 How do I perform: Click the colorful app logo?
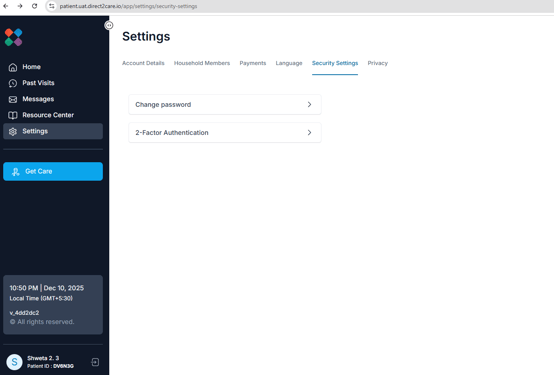pyautogui.click(x=13, y=37)
